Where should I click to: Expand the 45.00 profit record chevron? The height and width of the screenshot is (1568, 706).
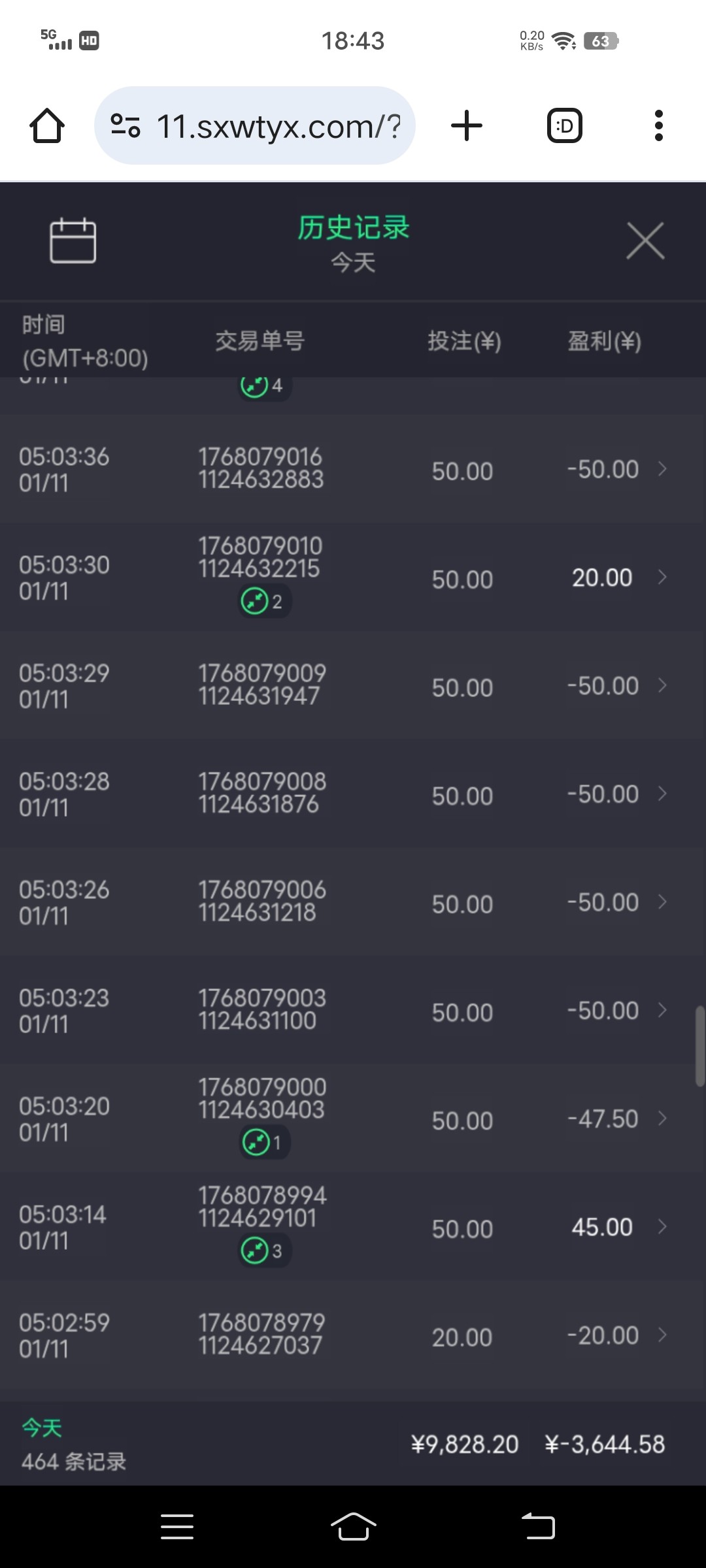[x=662, y=1227]
